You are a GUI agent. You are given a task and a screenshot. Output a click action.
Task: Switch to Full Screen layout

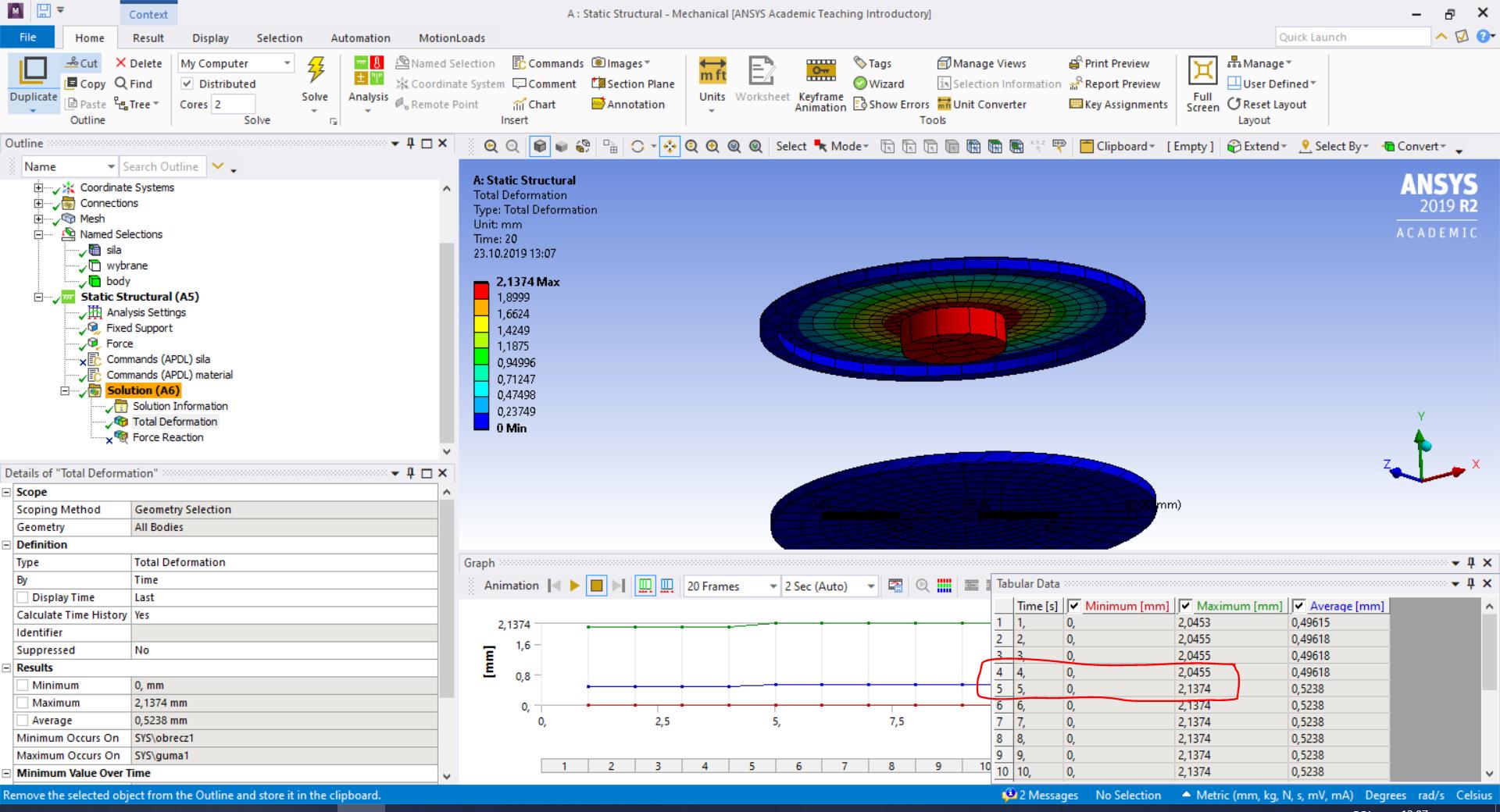[1202, 72]
